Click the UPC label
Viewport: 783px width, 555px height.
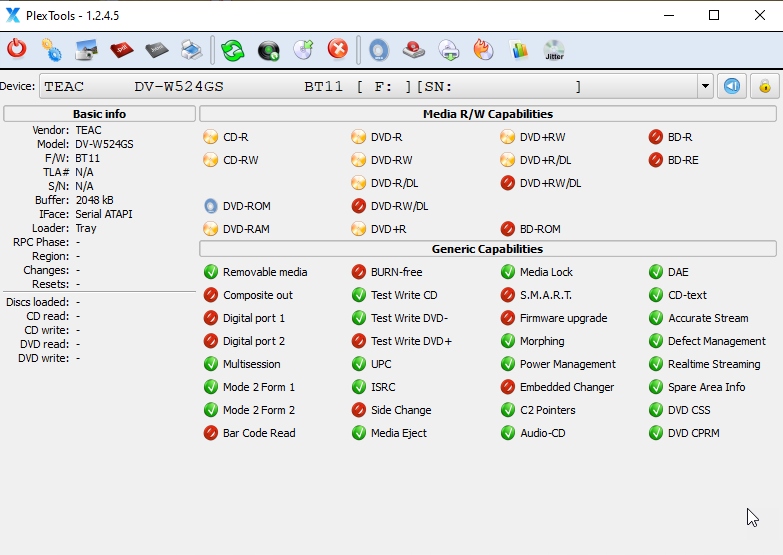[x=381, y=364]
